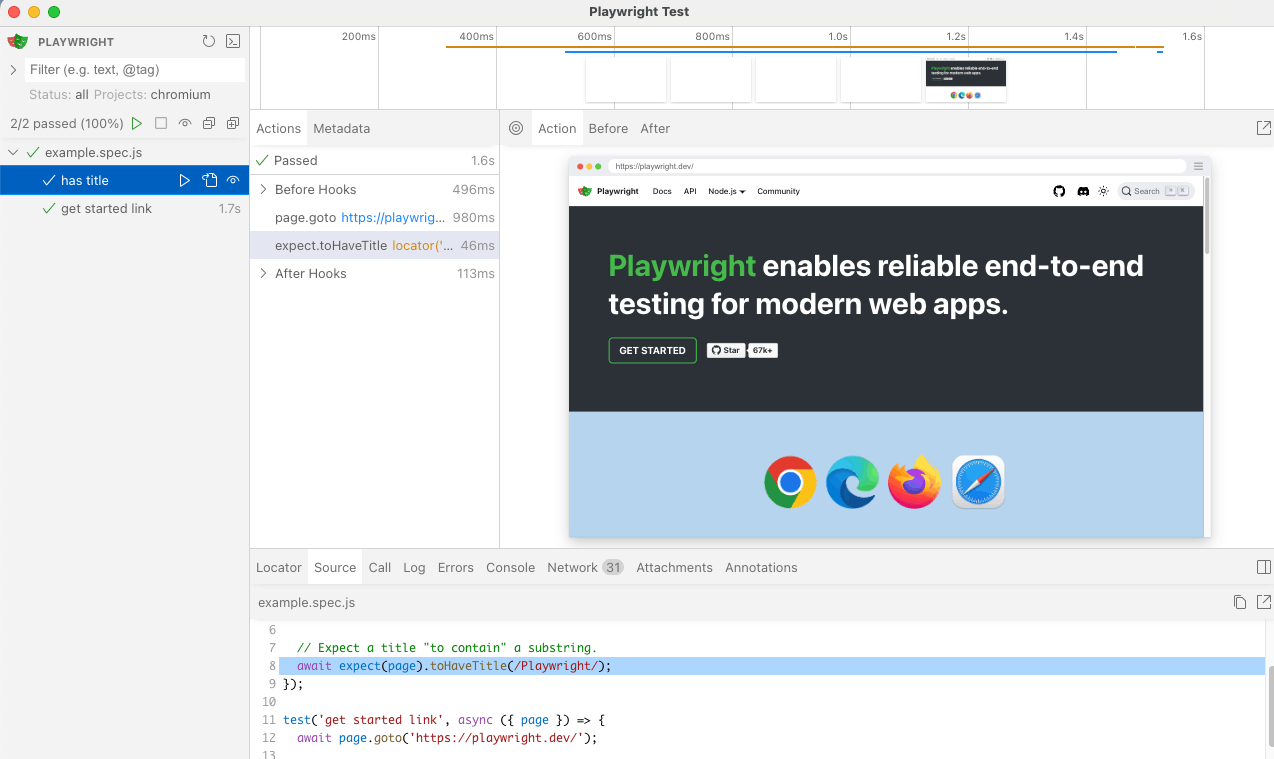This screenshot has width=1274, height=759.
Task: Open source file in editor icon
Action: (1264, 602)
